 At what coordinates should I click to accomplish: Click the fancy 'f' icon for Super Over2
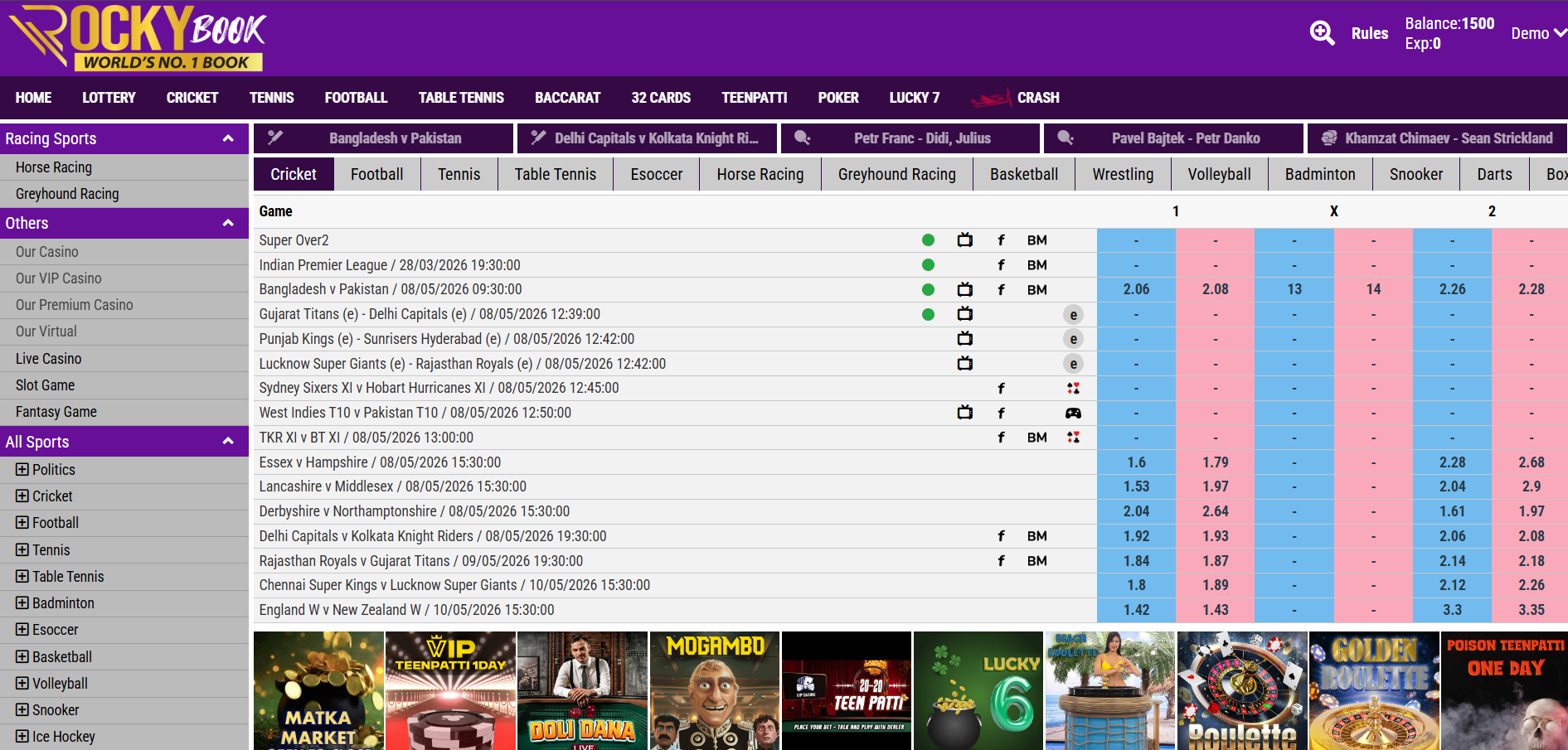pos(1001,240)
